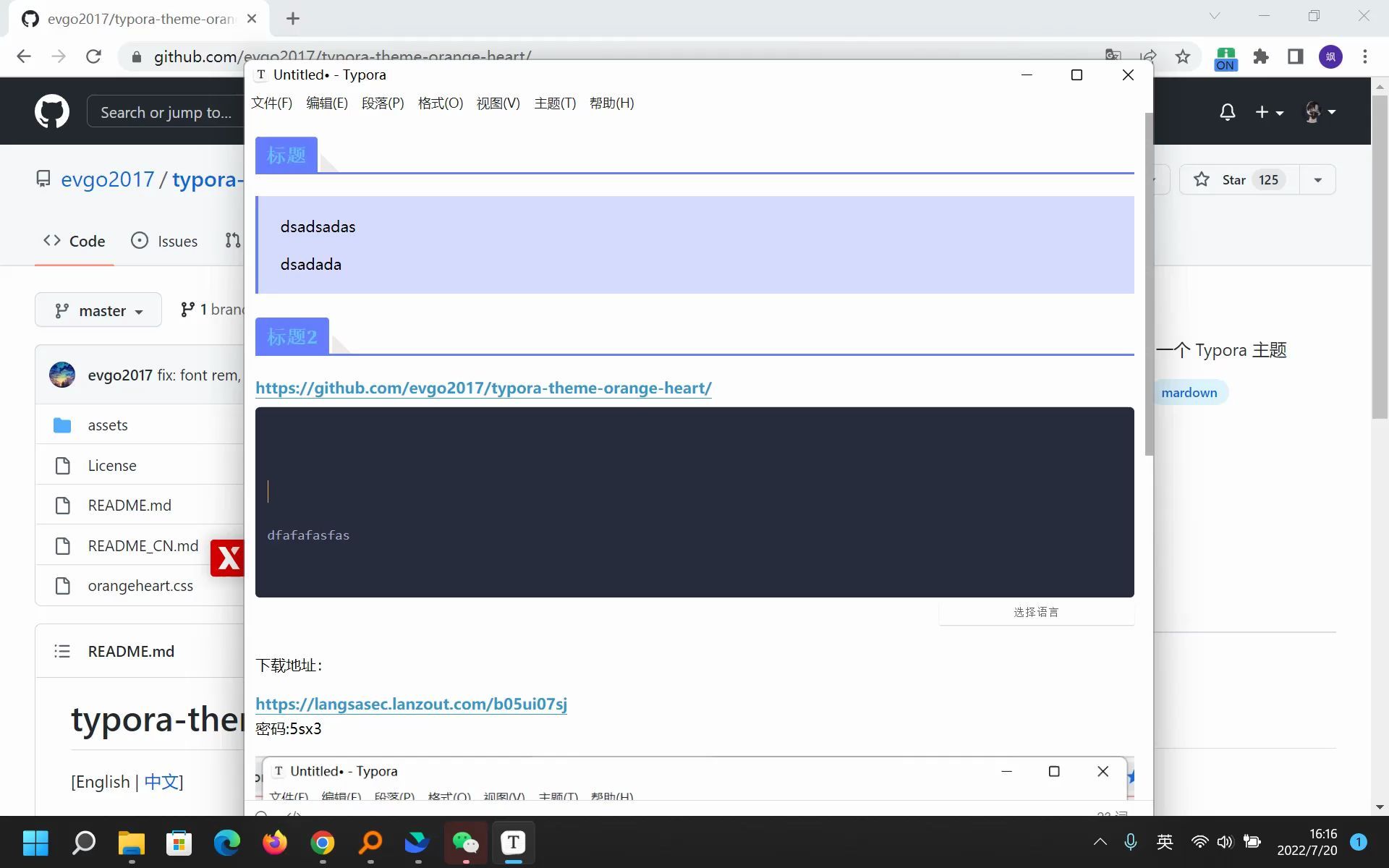
Task: Open the volume control in system tray
Action: coord(1225,842)
